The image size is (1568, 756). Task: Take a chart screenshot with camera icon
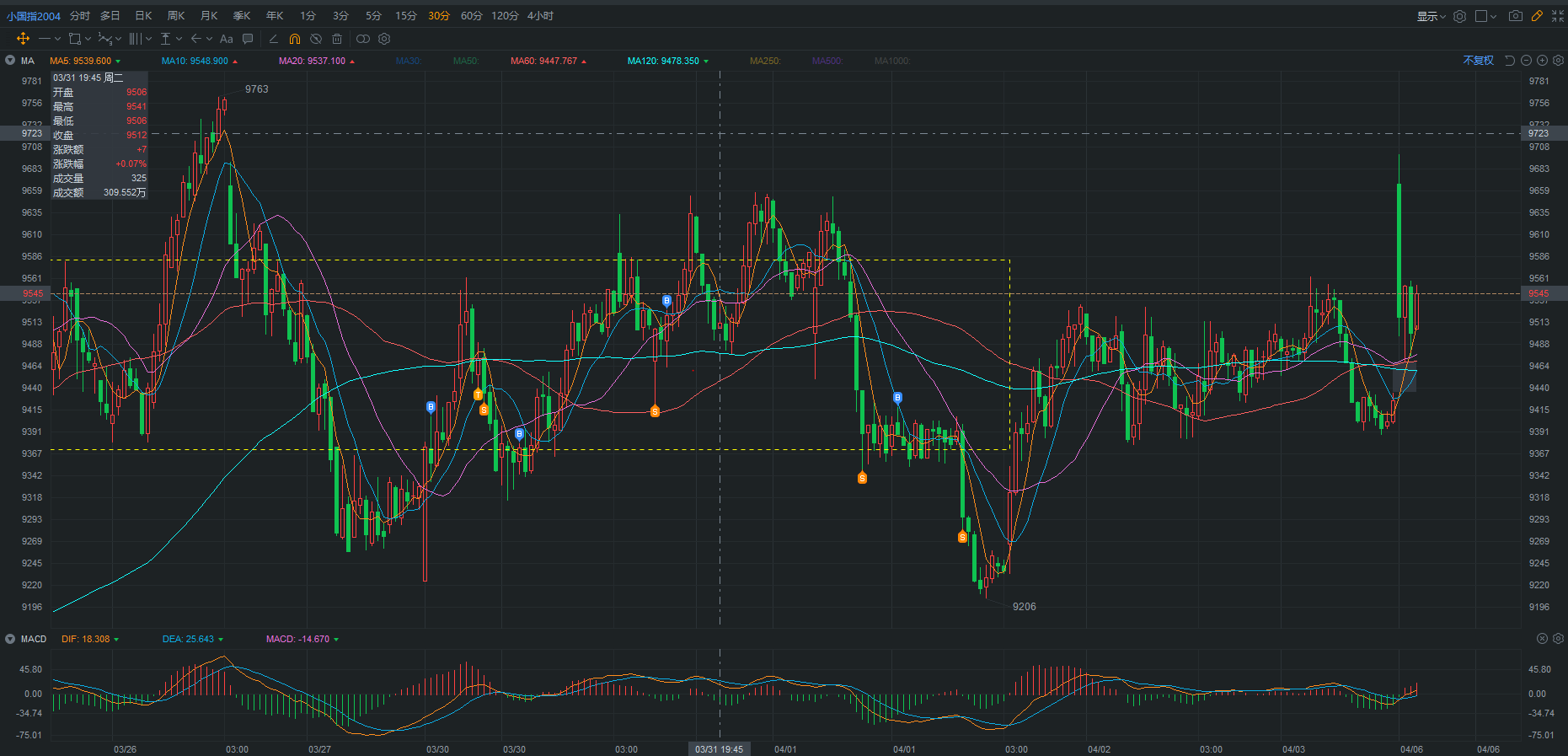(1516, 16)
